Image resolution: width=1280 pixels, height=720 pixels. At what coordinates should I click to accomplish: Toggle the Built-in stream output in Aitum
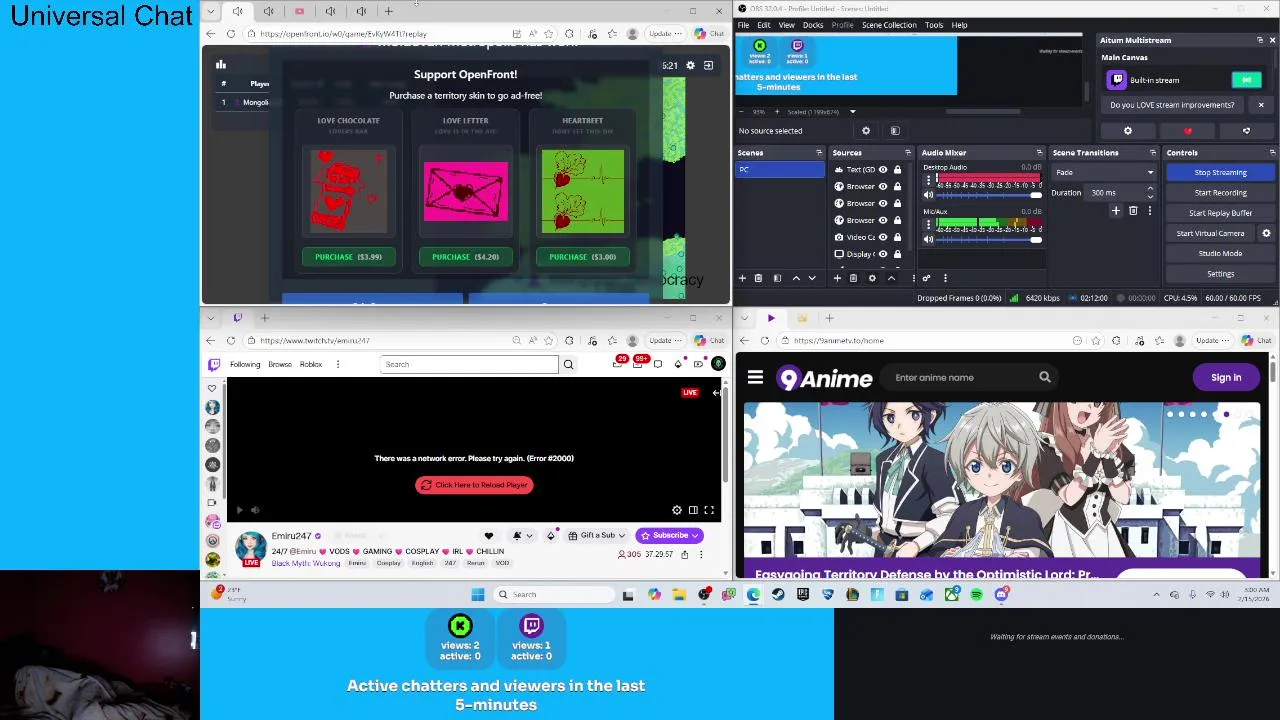(1246, 80)
